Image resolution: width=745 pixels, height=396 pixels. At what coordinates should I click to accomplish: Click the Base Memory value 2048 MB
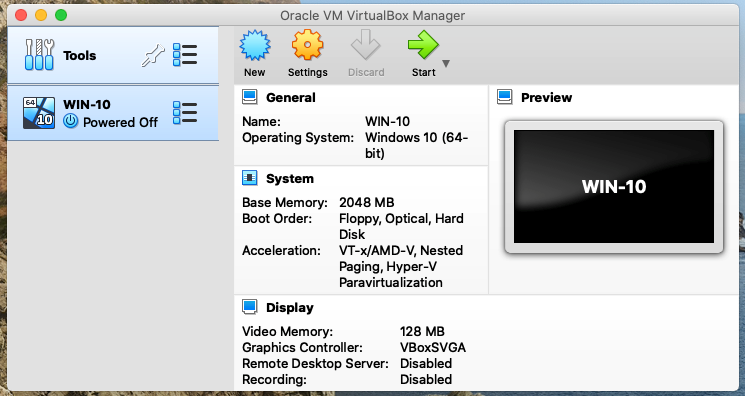click(x=366, y=203)
